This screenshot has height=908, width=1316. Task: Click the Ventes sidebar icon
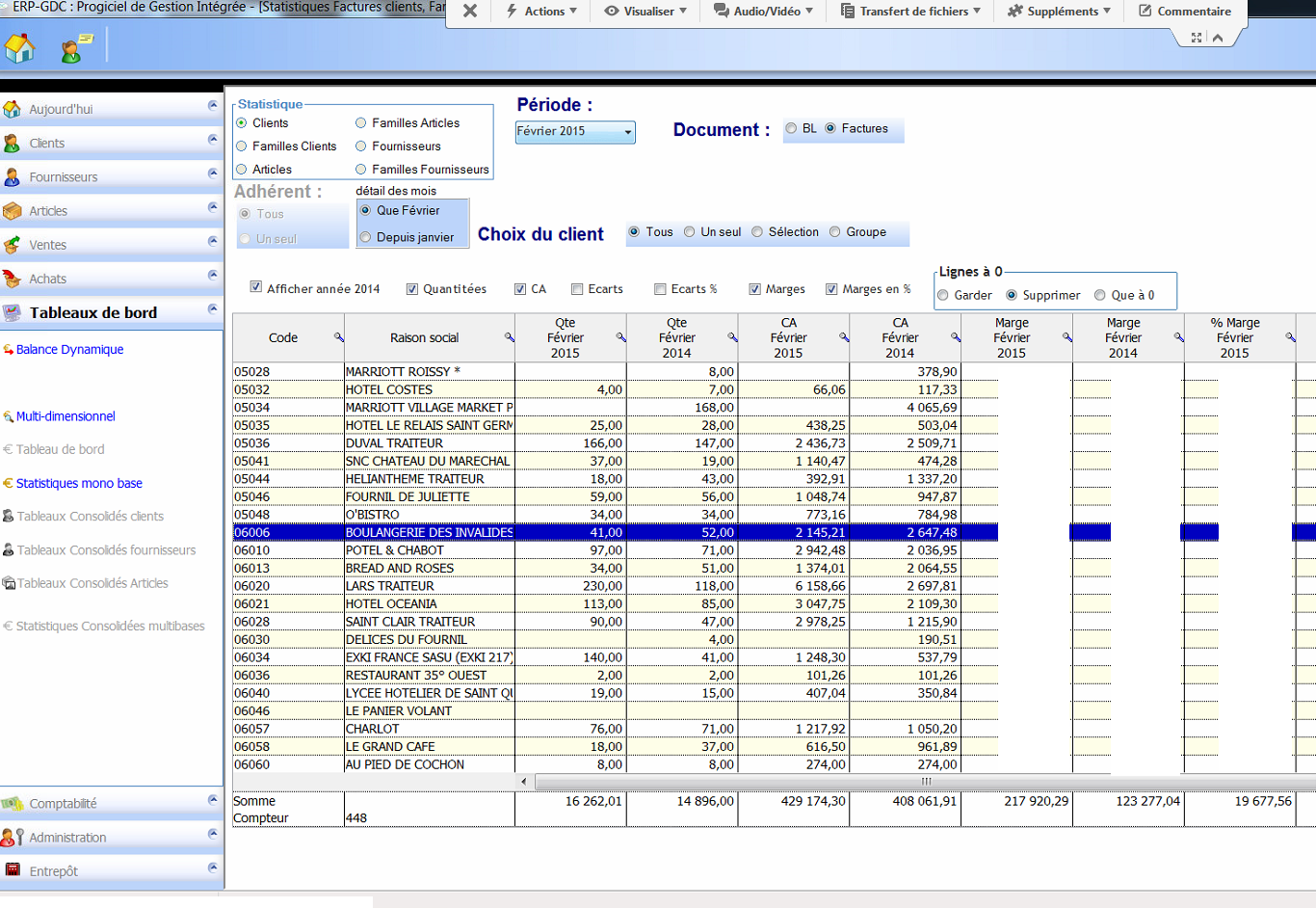tap(12, 244)
